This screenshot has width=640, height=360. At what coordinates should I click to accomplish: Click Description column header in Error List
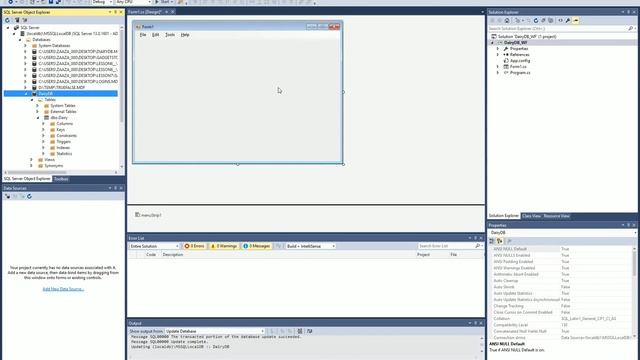click(x=173, y=255)
